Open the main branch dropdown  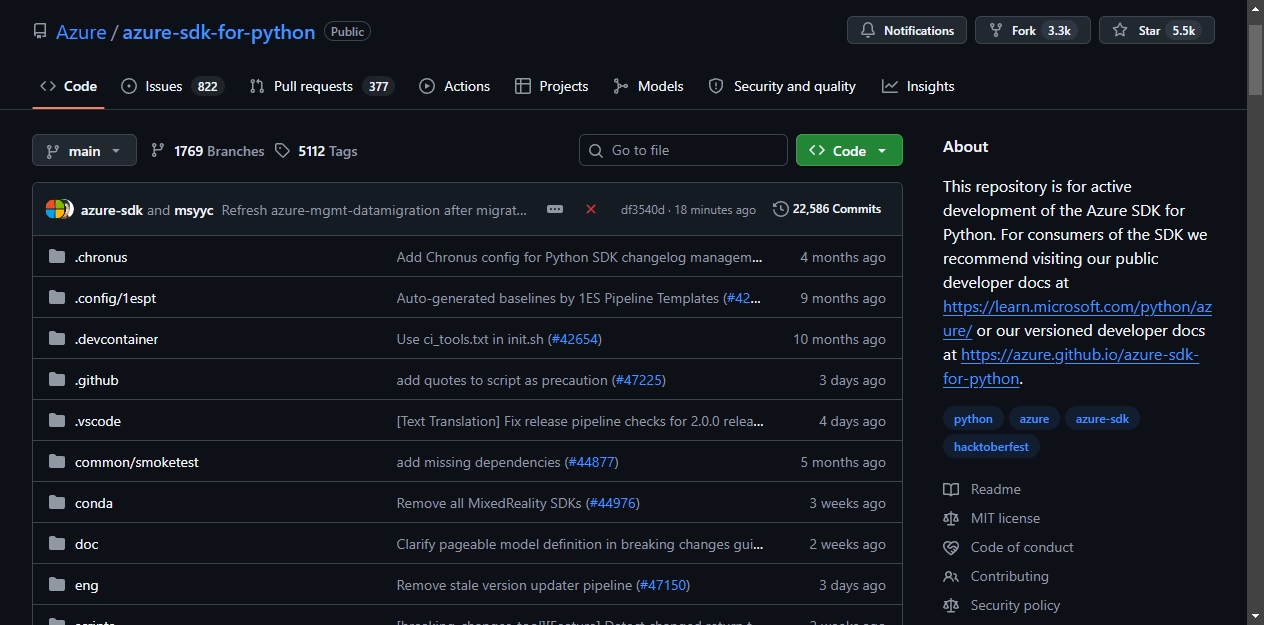[84, 151]
